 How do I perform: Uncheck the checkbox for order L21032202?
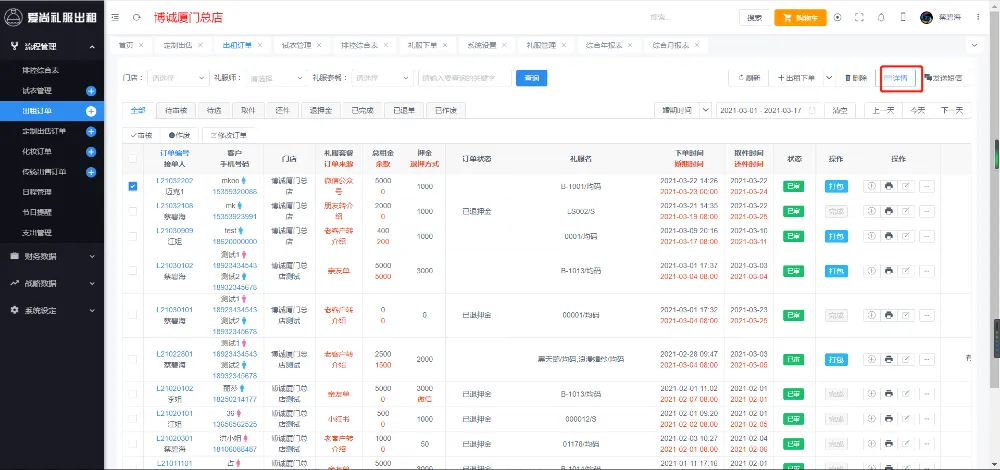(133, 186)
